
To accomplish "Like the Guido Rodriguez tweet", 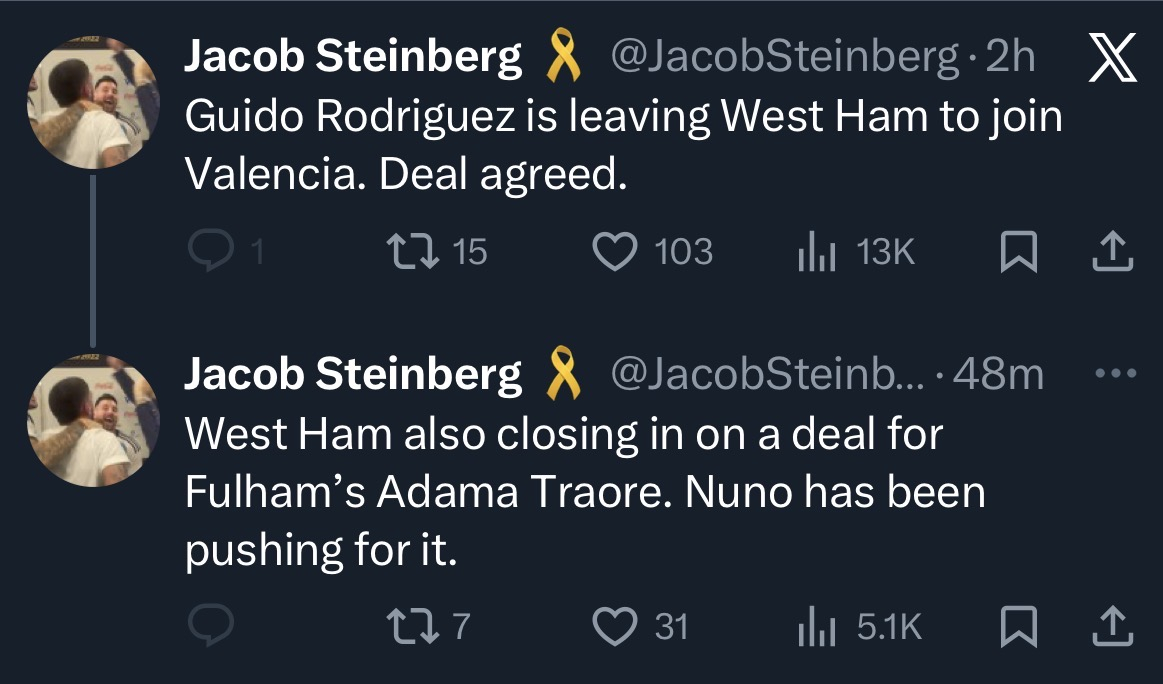I will [615, 252].
